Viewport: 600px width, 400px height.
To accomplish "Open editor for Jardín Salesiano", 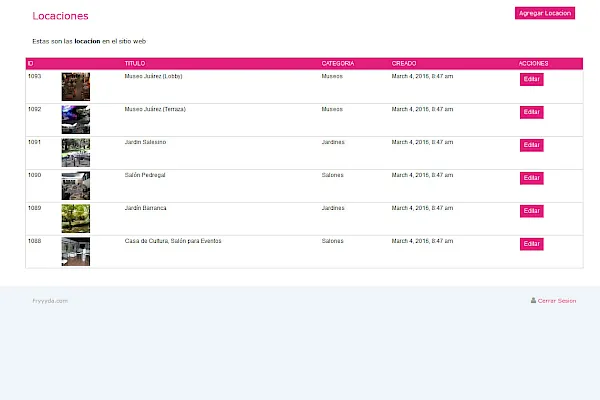I will [x=532, y=145].
